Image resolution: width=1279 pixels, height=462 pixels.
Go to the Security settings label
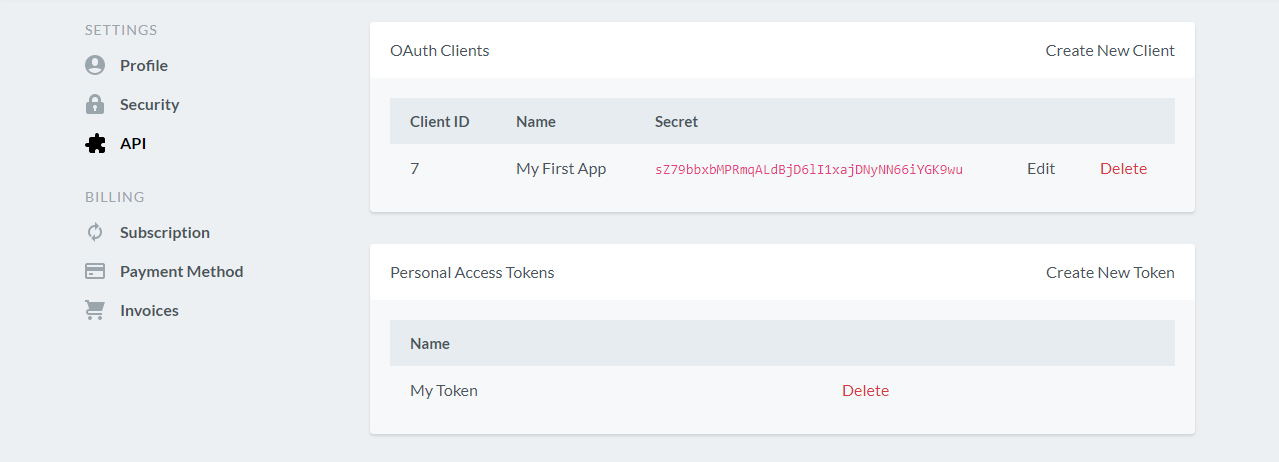click(149, 105)
